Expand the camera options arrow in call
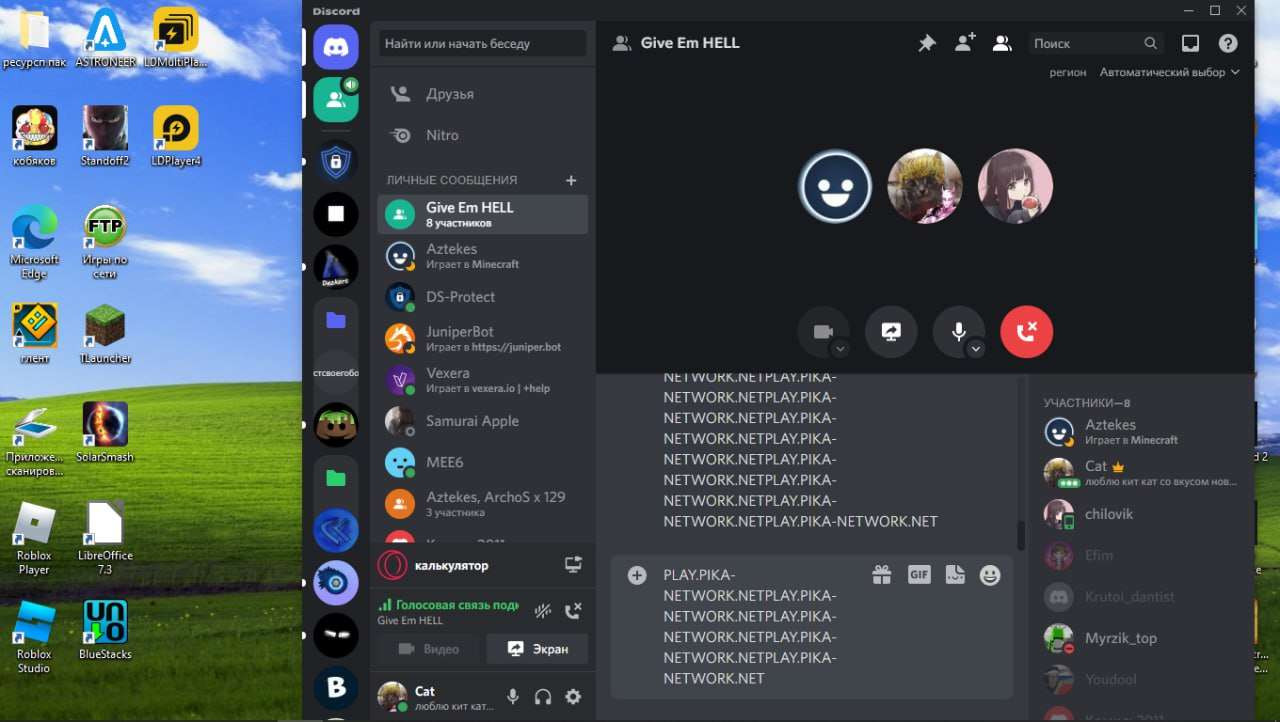Screen dimensions: 1280x722 pyautogui.click(x=840, y=349)
